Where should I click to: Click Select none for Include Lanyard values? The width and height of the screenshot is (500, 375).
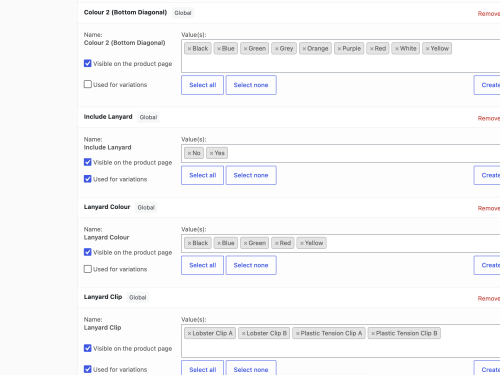pyautogui.click(x=251, y=175)
